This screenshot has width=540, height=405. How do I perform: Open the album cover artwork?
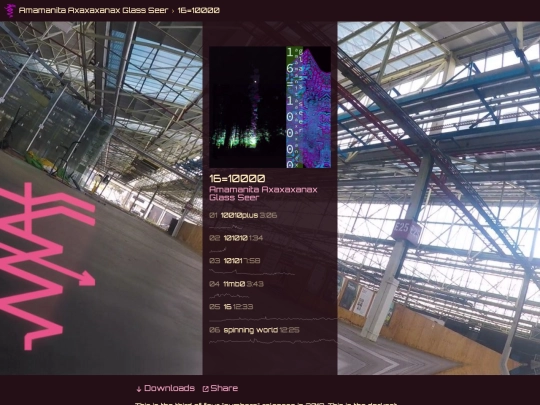point(270,107)
